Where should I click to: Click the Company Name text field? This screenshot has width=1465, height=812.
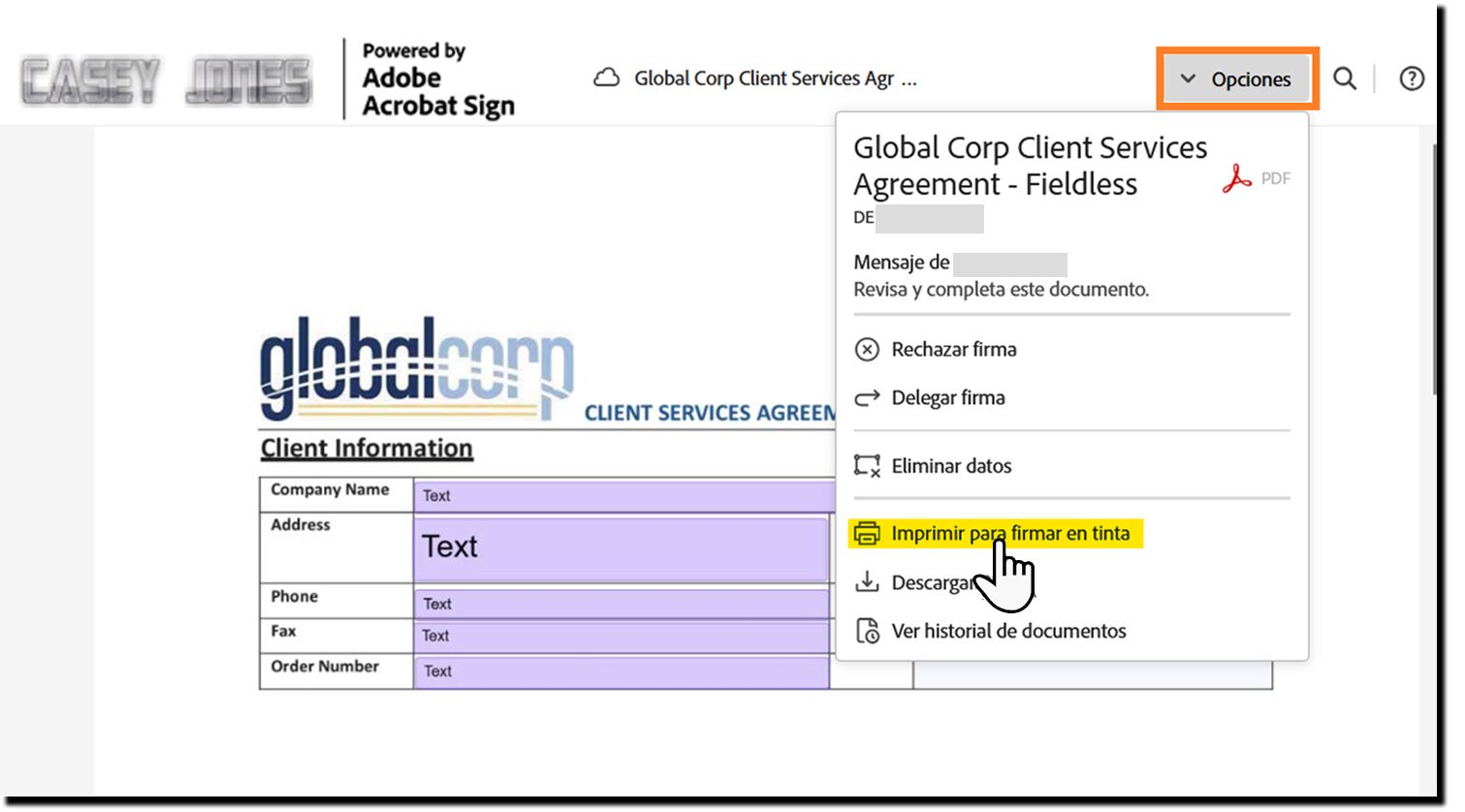tap(625, 495)
